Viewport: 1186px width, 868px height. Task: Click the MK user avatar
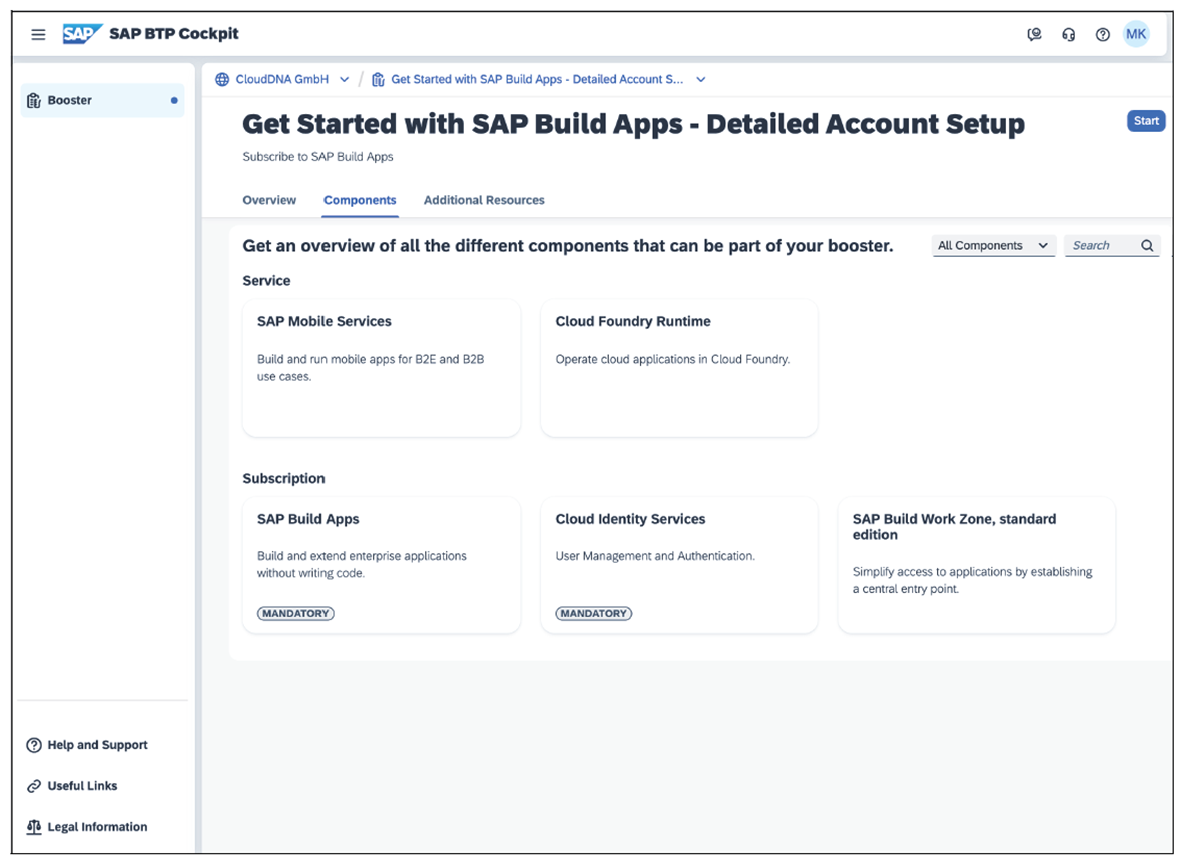point(1136,33)
